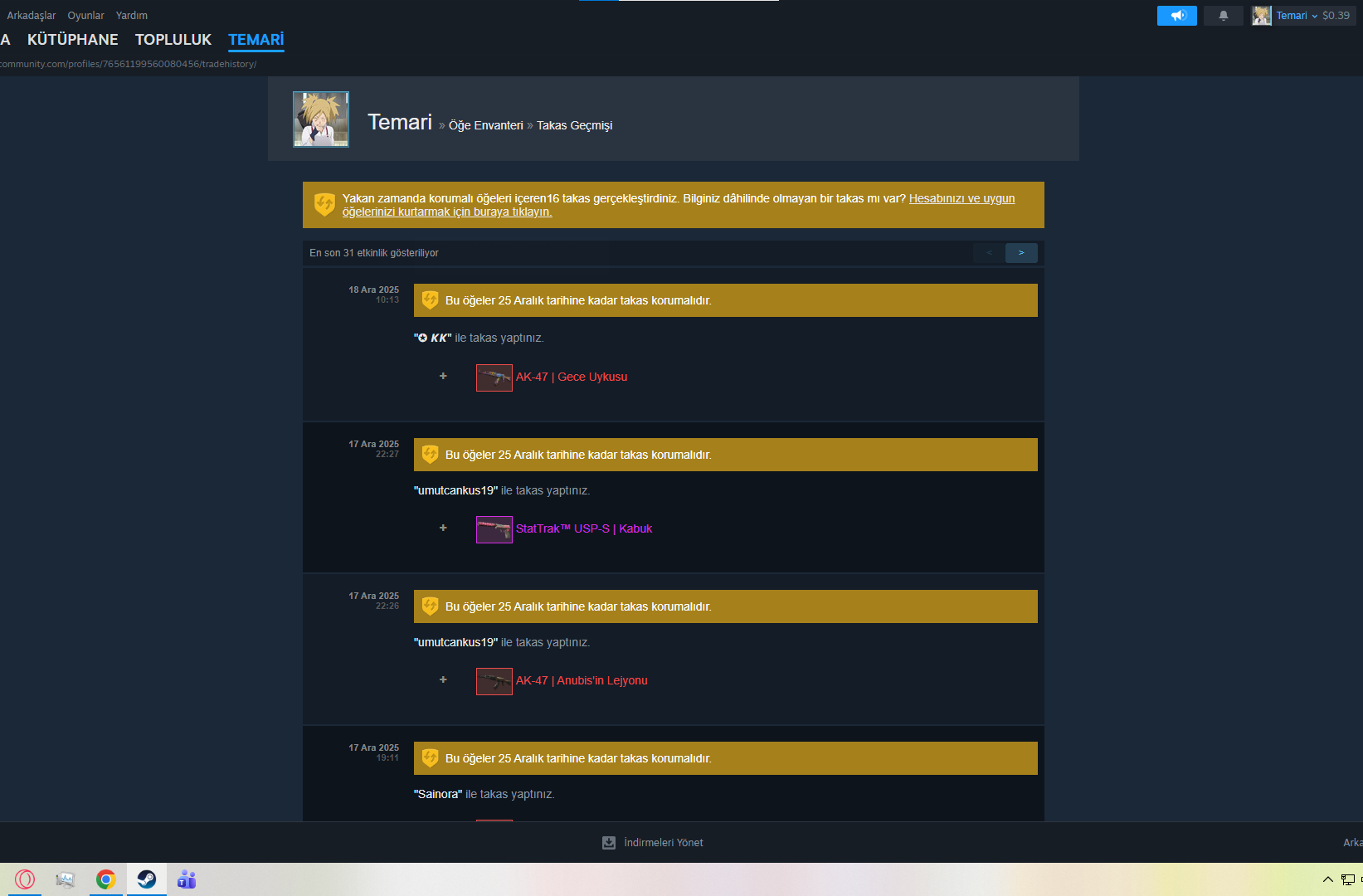Viewport: 1363px width, 896px height.
Task: Click the Temari account avatar in header
Action: tap(1262, 16)
